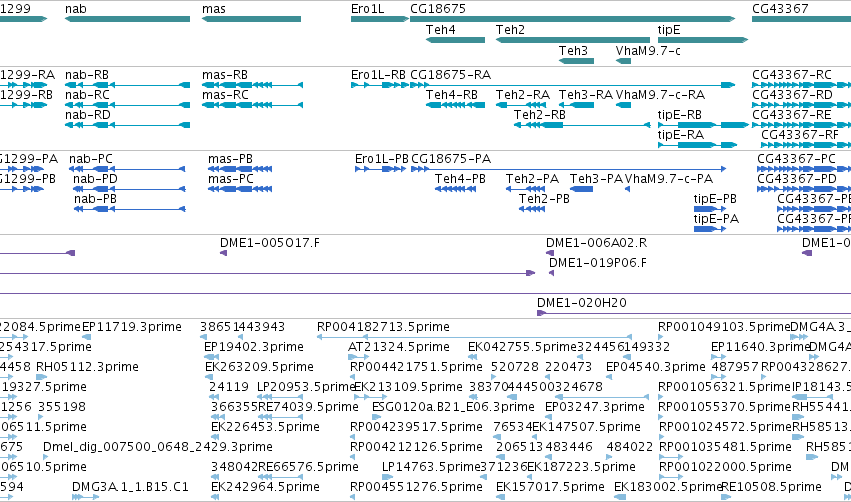Open the CG18675-RA transcript
Image resolution: width=851 pixels, height=502 pixels.
(x=573, y=85)
